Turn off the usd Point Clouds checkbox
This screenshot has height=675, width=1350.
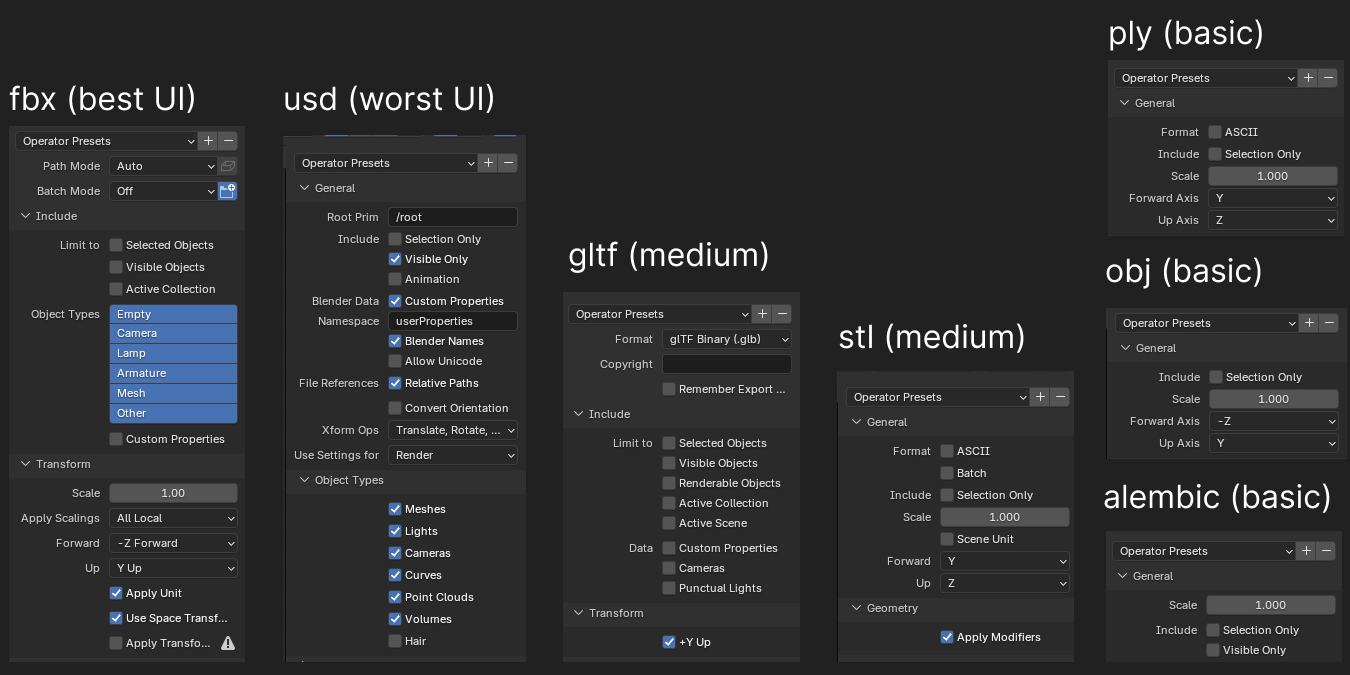(395, 597)
